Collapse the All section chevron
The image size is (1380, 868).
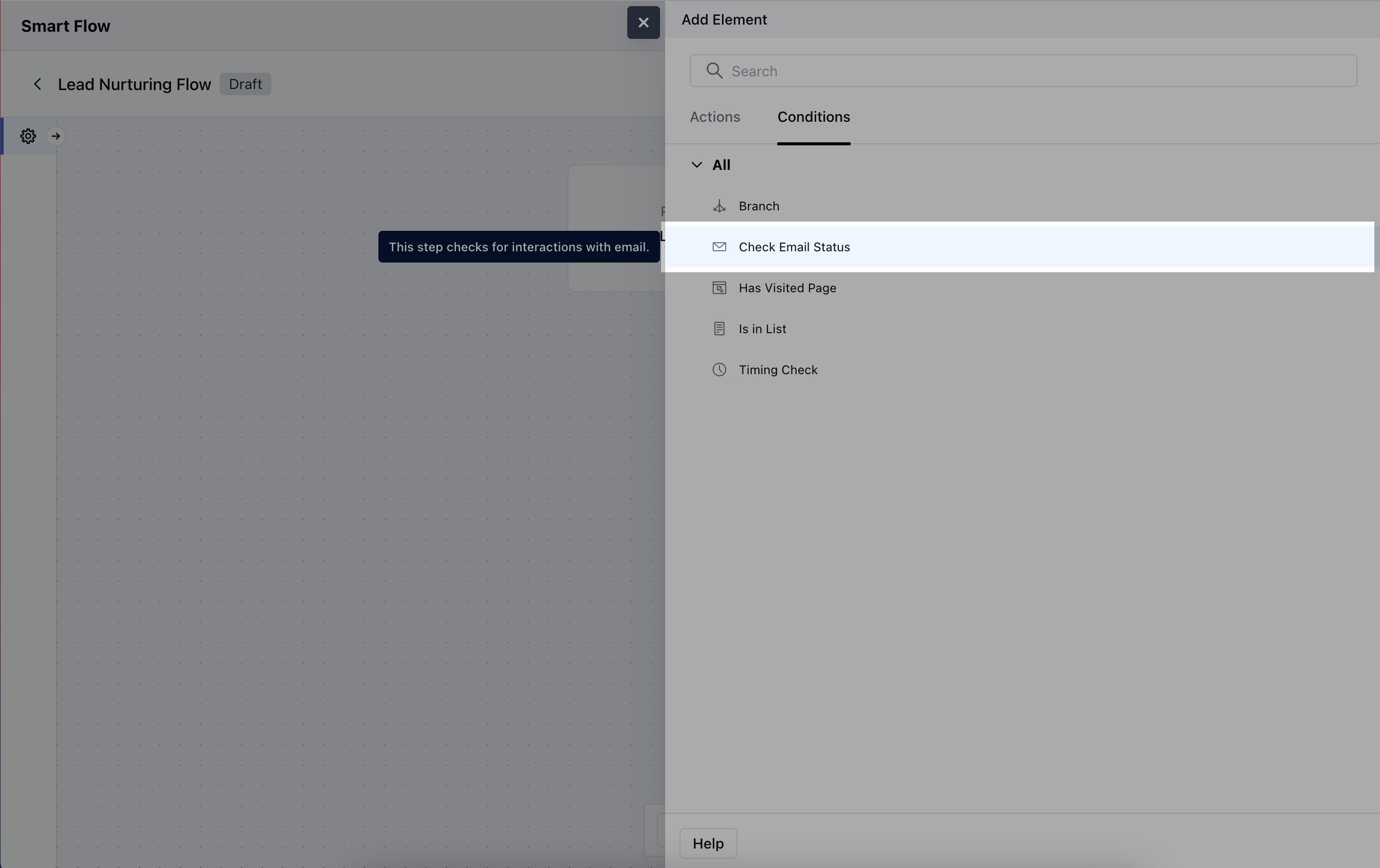696,165
